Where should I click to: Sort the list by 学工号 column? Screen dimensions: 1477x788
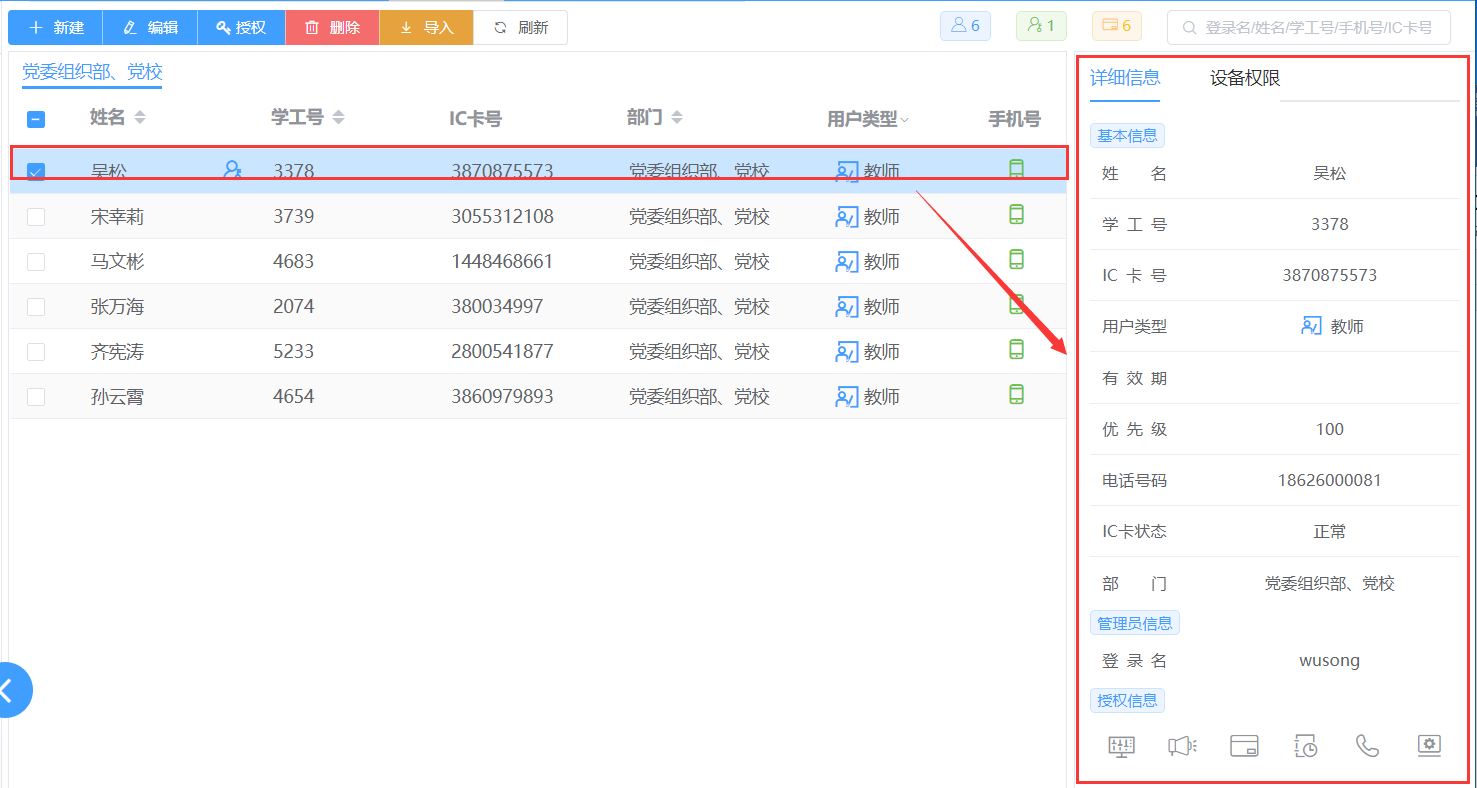pos(338,118)
